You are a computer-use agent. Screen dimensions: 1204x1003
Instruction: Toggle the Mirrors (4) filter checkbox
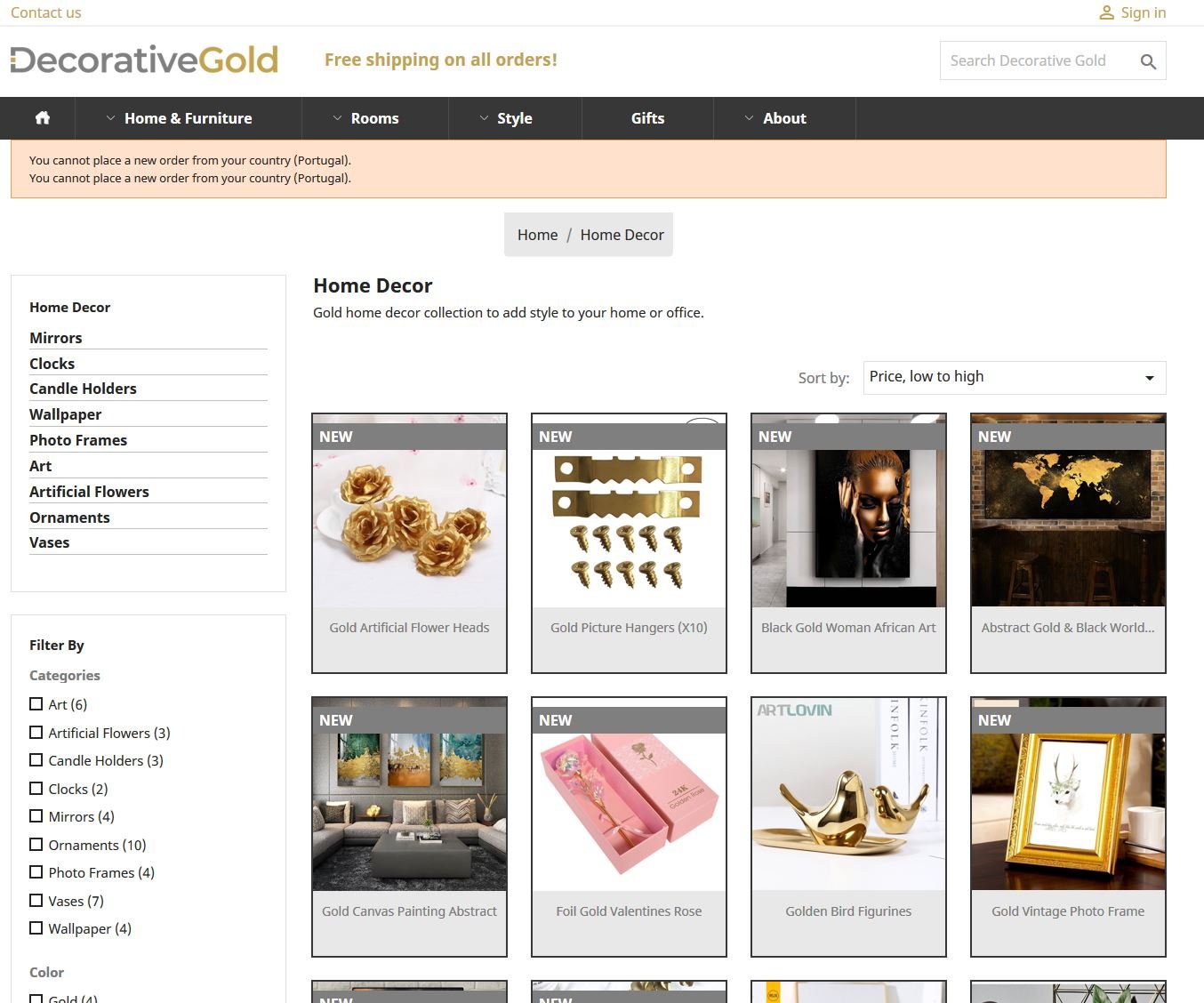(x=36, y=816)
